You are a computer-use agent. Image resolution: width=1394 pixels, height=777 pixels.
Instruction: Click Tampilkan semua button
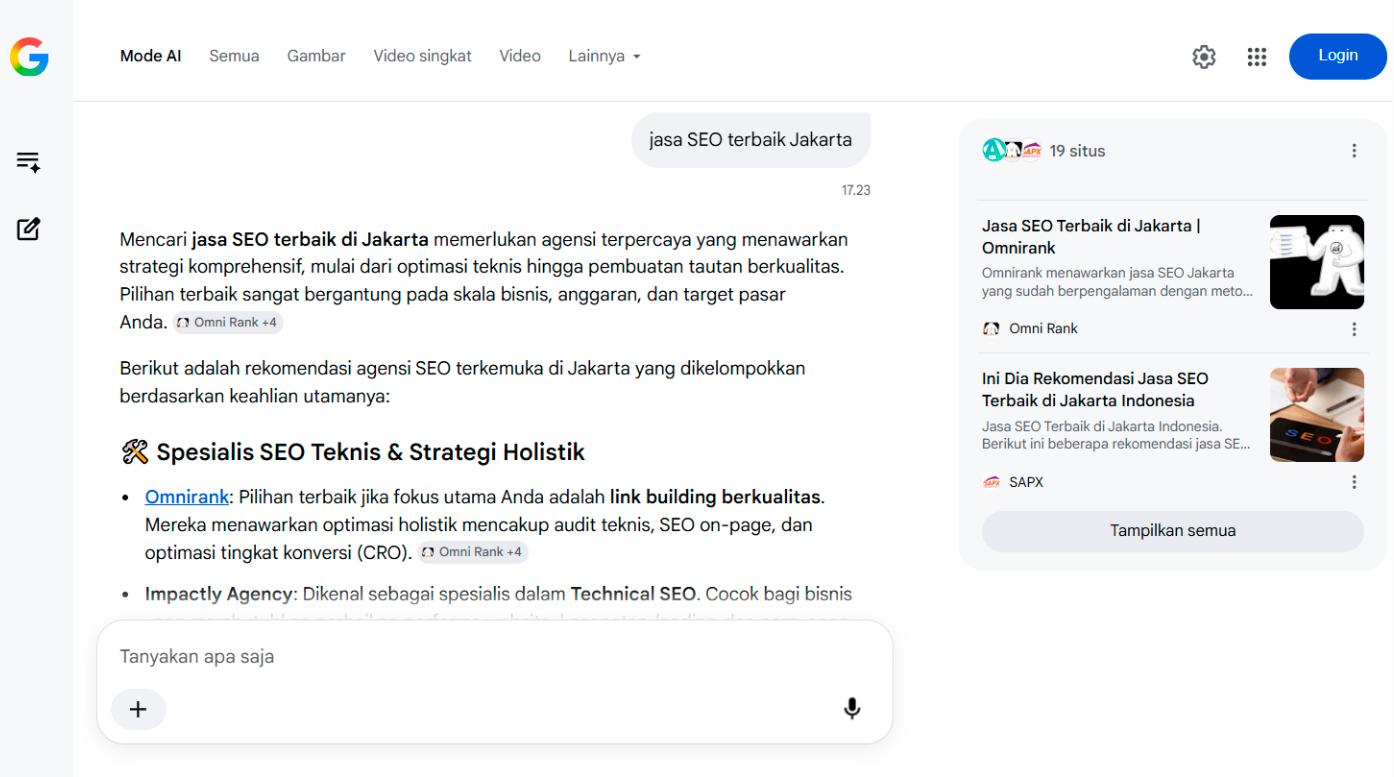1173,531
